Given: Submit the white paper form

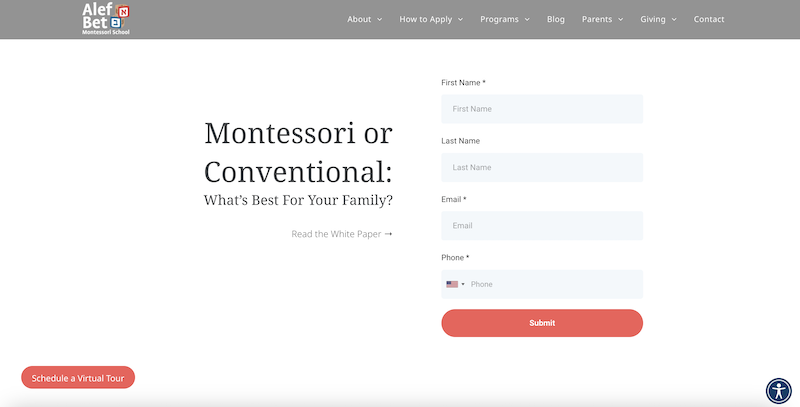Looking at the screenshot, I should click(x=541, y=323).
